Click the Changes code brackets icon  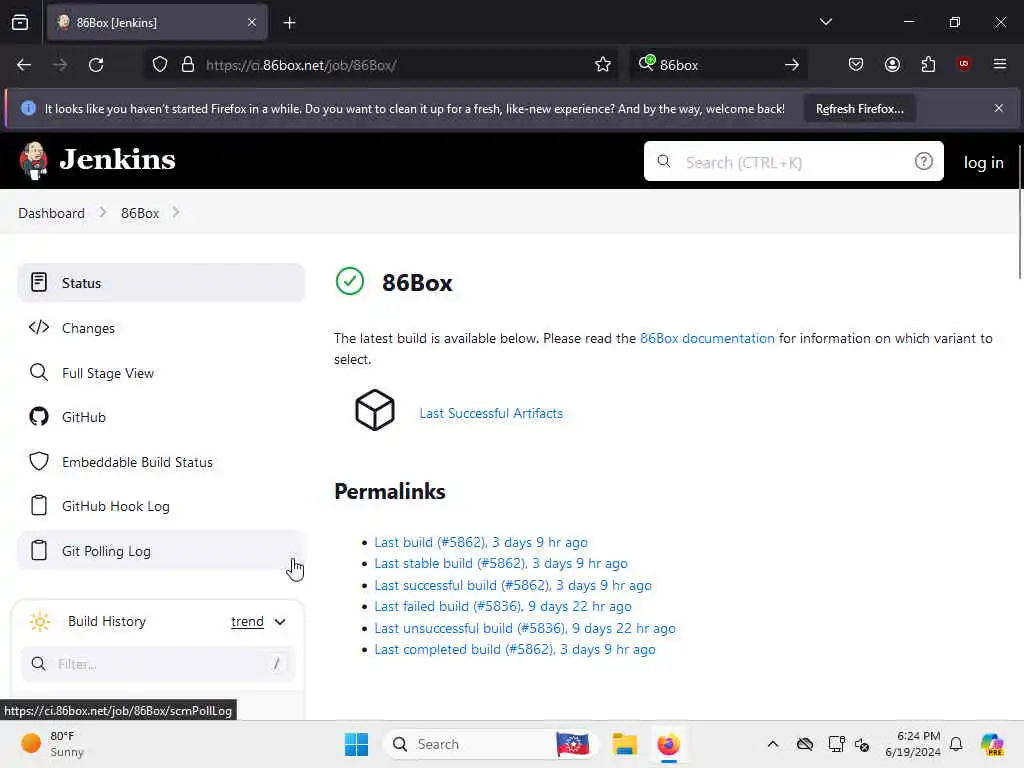tap(39, 327)
